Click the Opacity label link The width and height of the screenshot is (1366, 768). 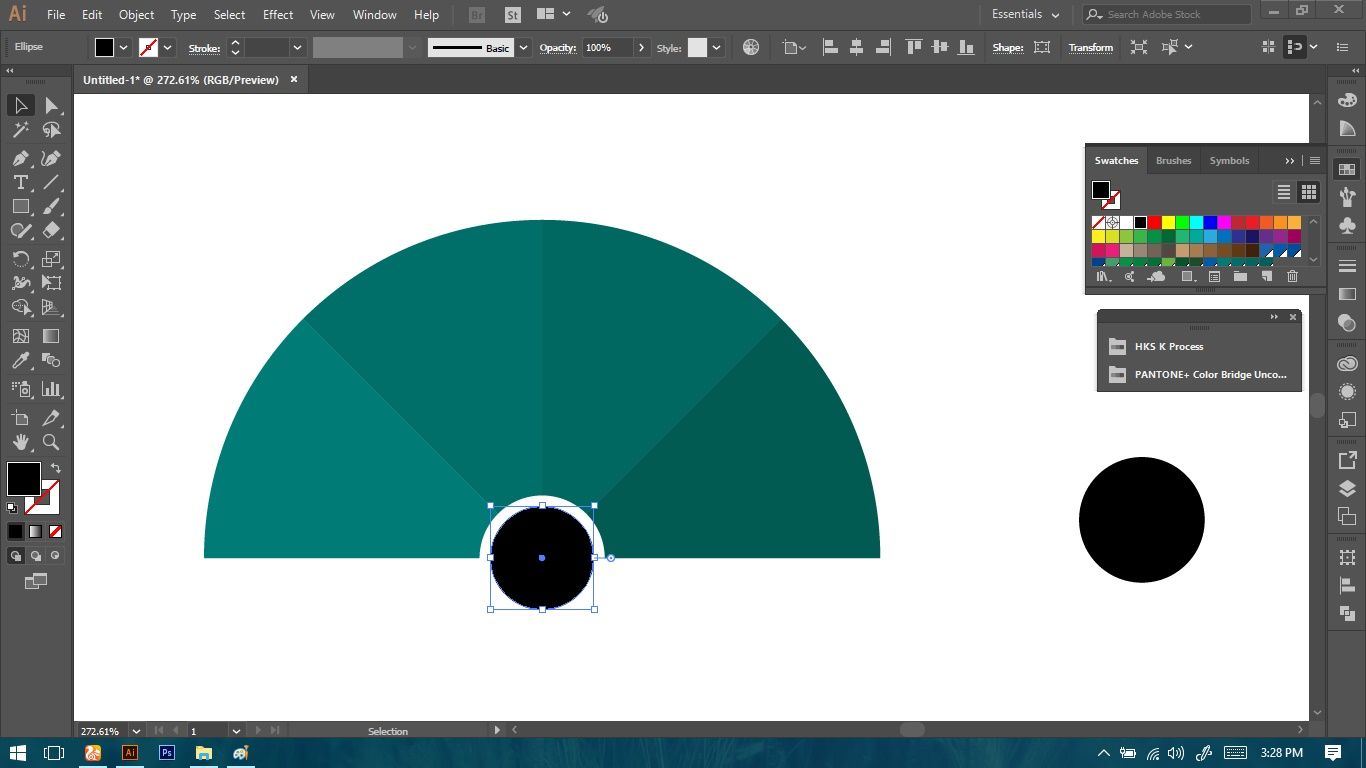click(558, 47)
